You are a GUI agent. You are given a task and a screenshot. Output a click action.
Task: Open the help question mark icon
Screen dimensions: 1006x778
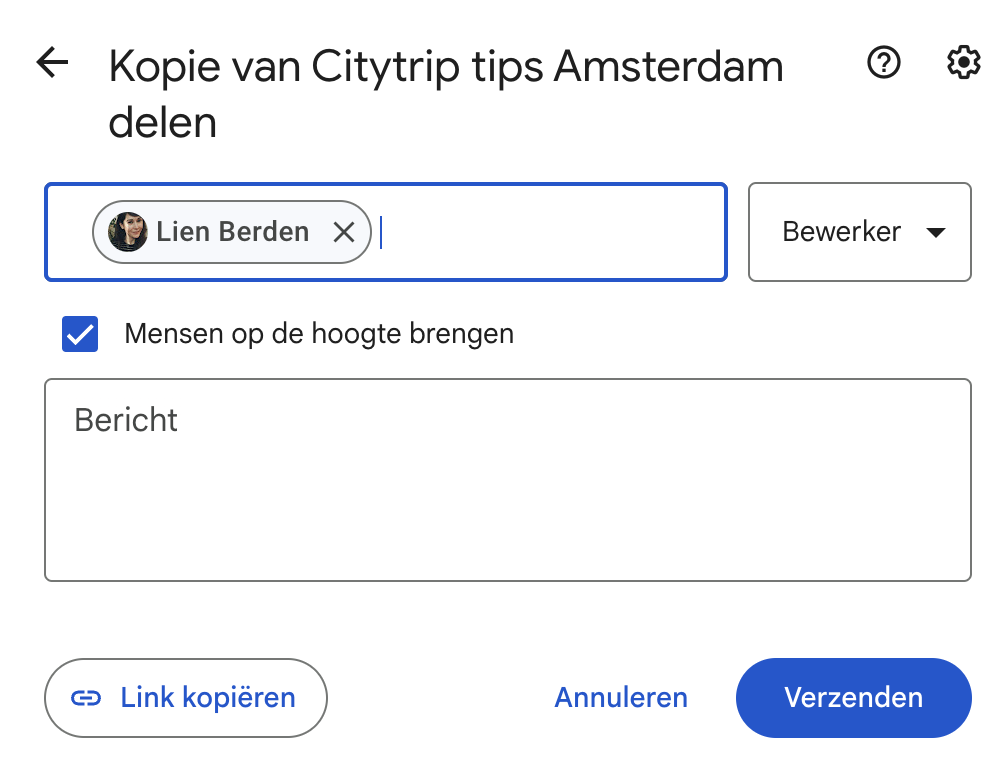[883, 63]
